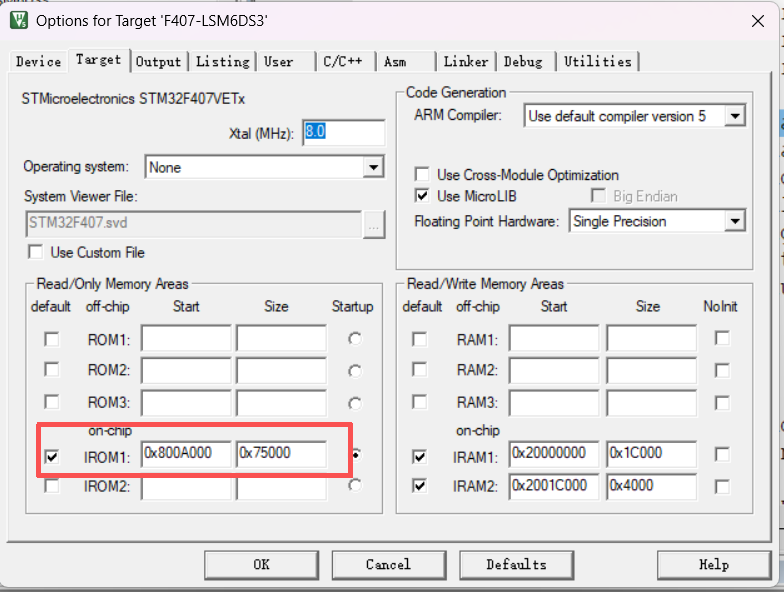This screenshot has height=592, width=784.
Task: Uncheck the IRAM1 default checkbox
Action: pos(420,456)
